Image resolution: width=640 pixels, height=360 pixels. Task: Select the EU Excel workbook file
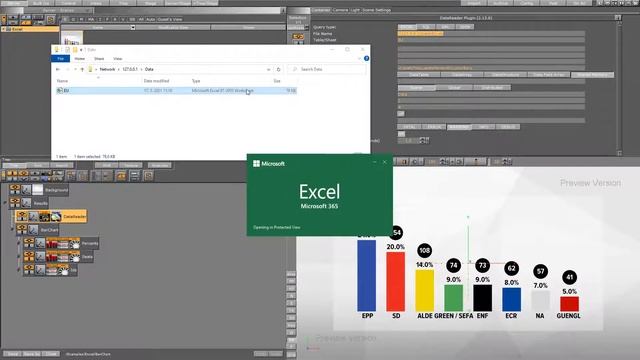tap(176, 91)
